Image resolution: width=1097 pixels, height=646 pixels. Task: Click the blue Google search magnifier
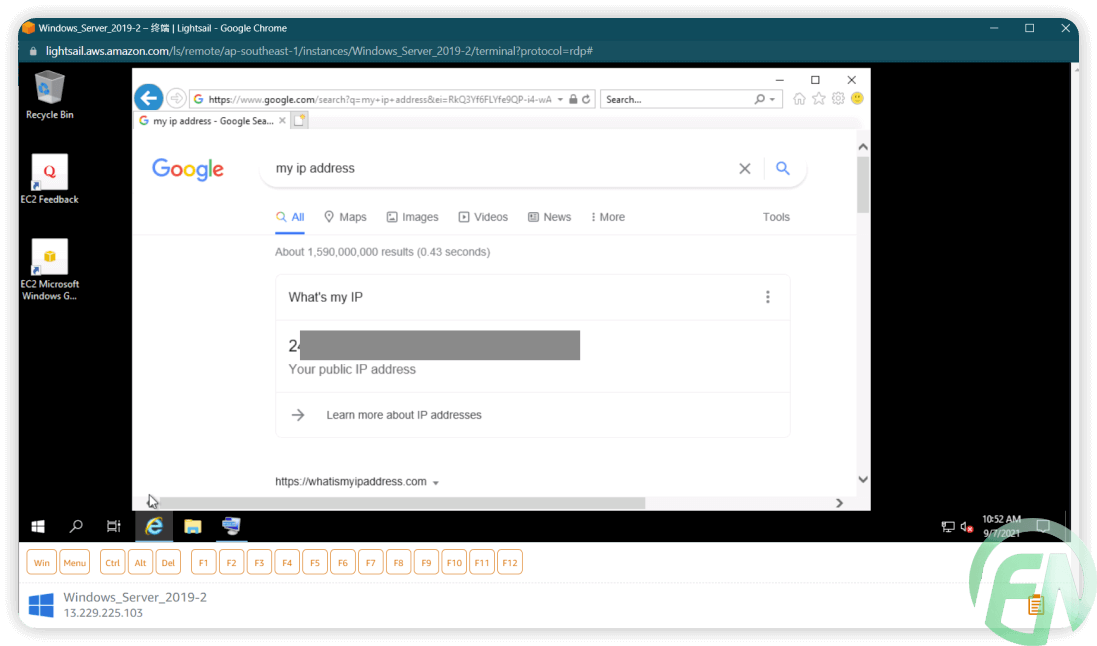pyautogui.click(x=783, y=168)
